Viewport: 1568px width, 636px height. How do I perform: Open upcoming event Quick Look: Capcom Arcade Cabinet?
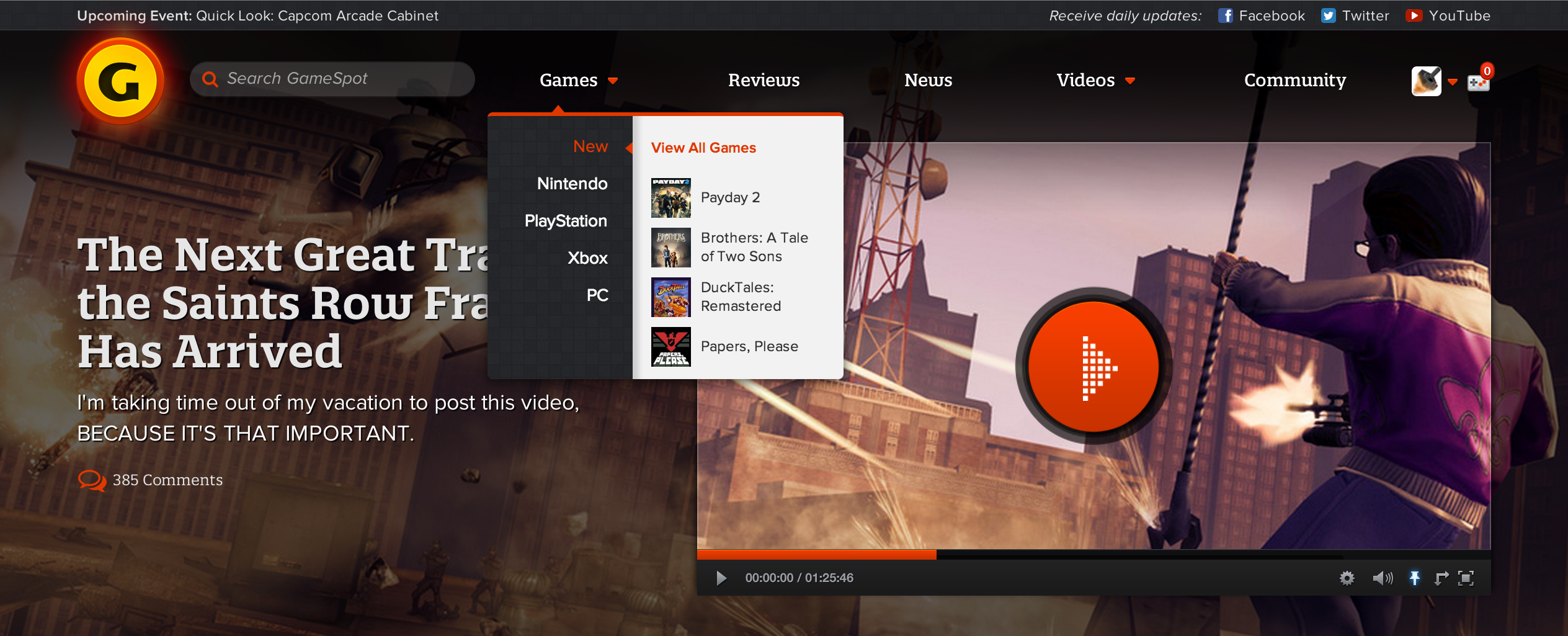pyautogui.click(x=317, y=16)
